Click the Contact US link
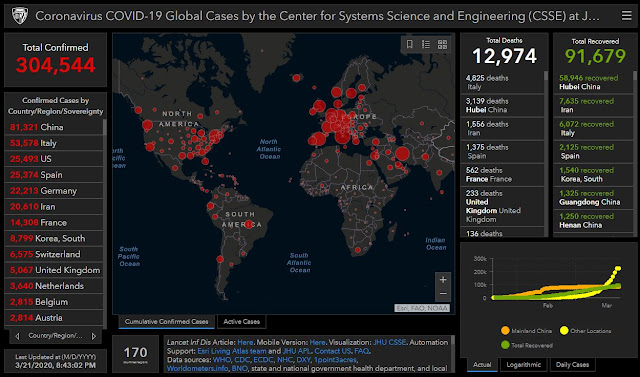The height and width of the screenshot is (377, 640). [x=333, y=351]
